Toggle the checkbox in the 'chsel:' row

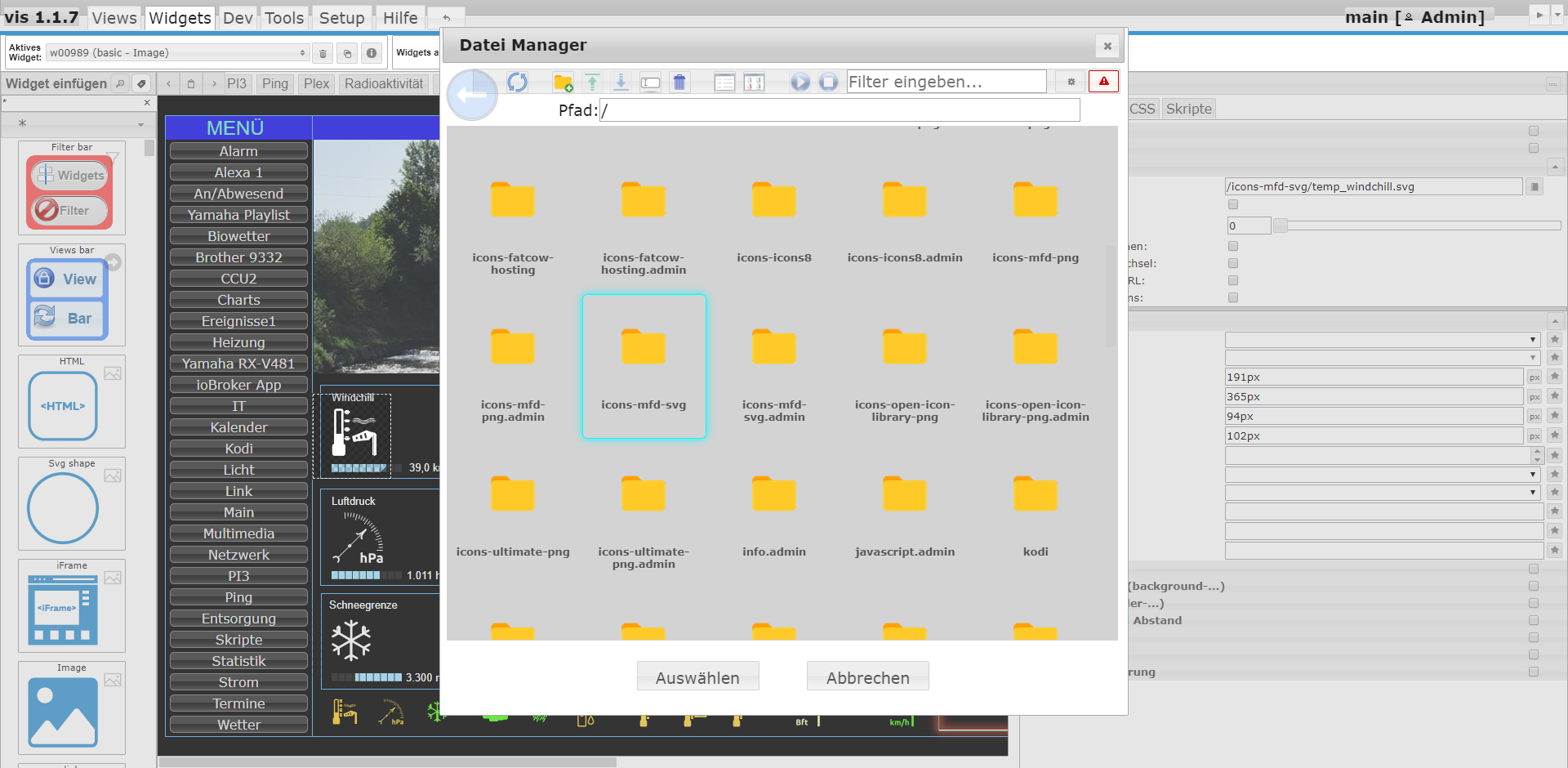[1233, 263]
